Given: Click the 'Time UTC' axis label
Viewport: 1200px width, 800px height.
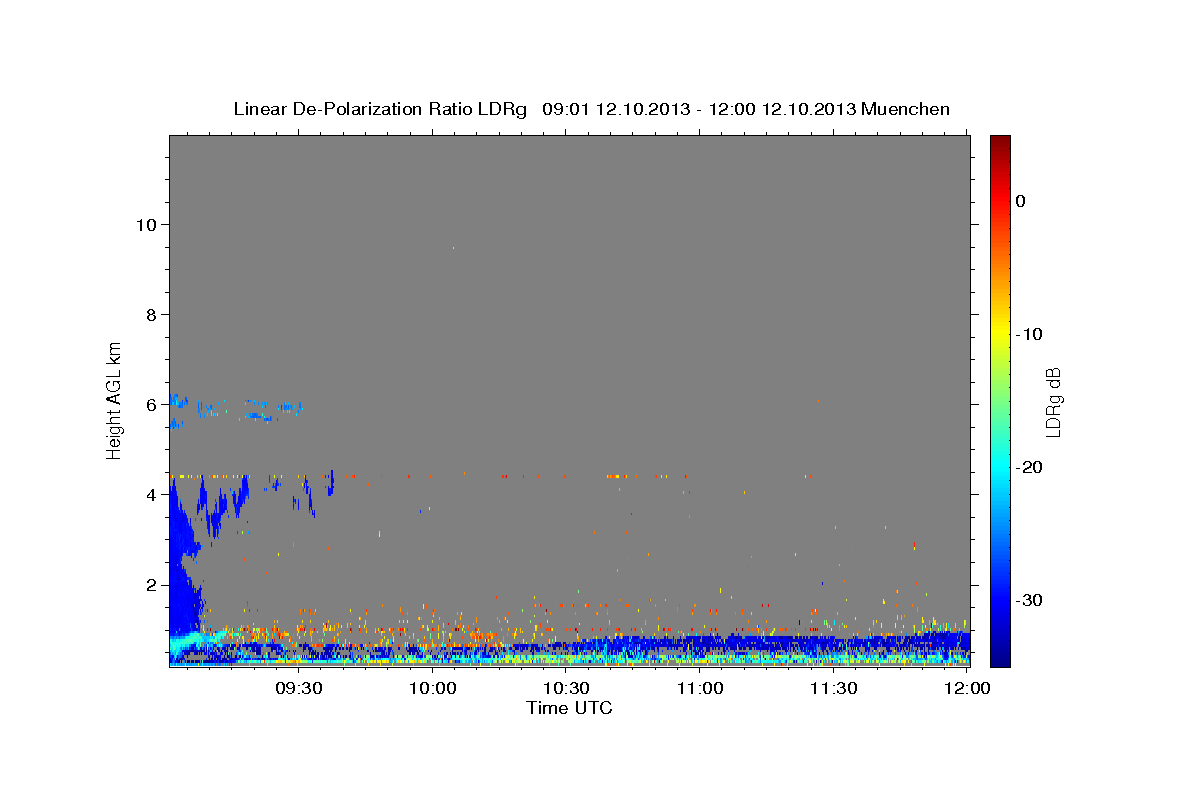Looking at the screenshot, I should pyautogui.click(x=569, y=708).
